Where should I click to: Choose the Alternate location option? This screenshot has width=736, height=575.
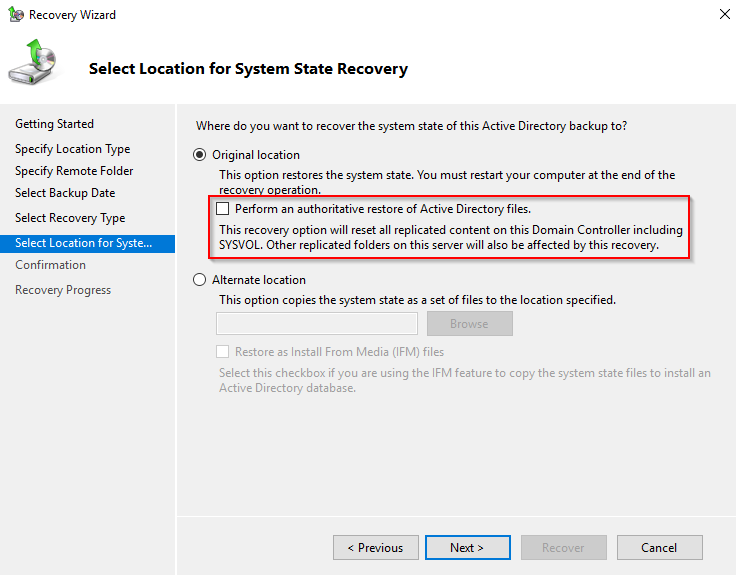tap(200, 280)
